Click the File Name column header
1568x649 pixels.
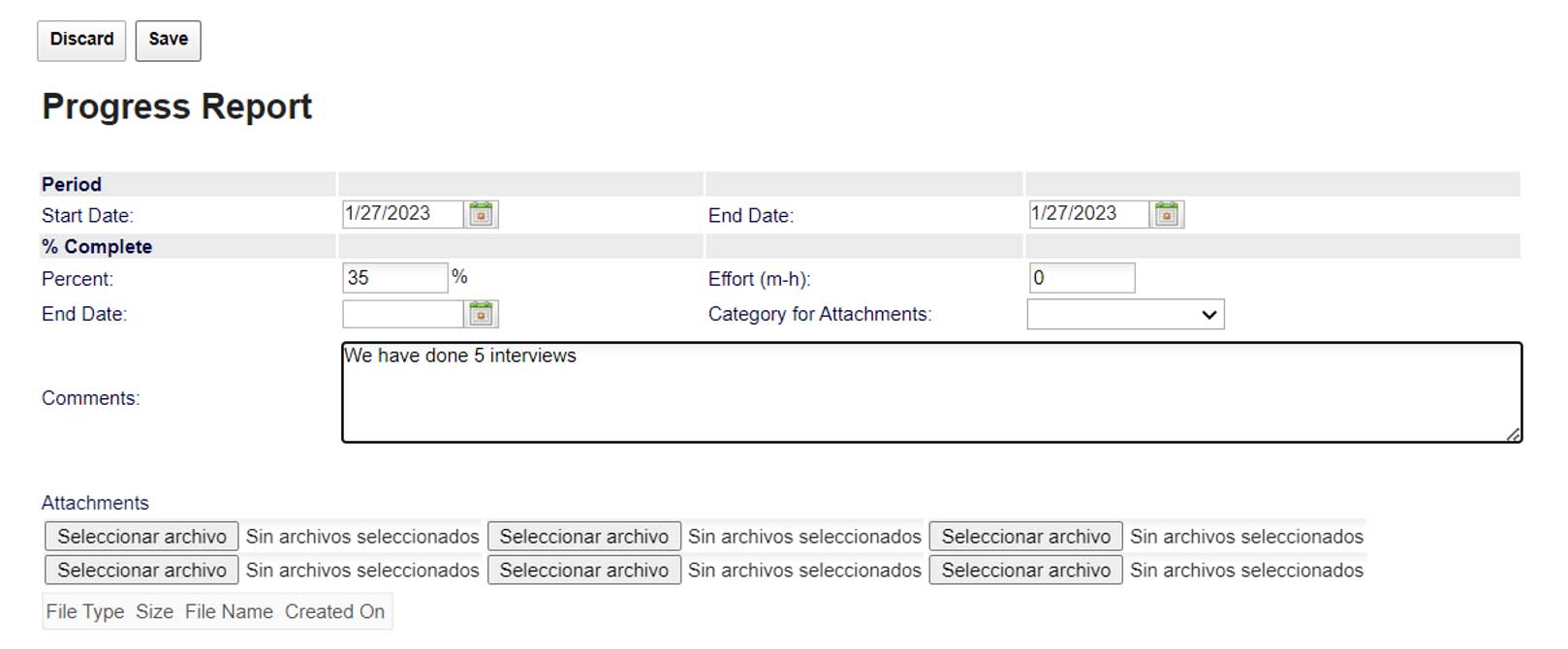click(x=229, y=612)
